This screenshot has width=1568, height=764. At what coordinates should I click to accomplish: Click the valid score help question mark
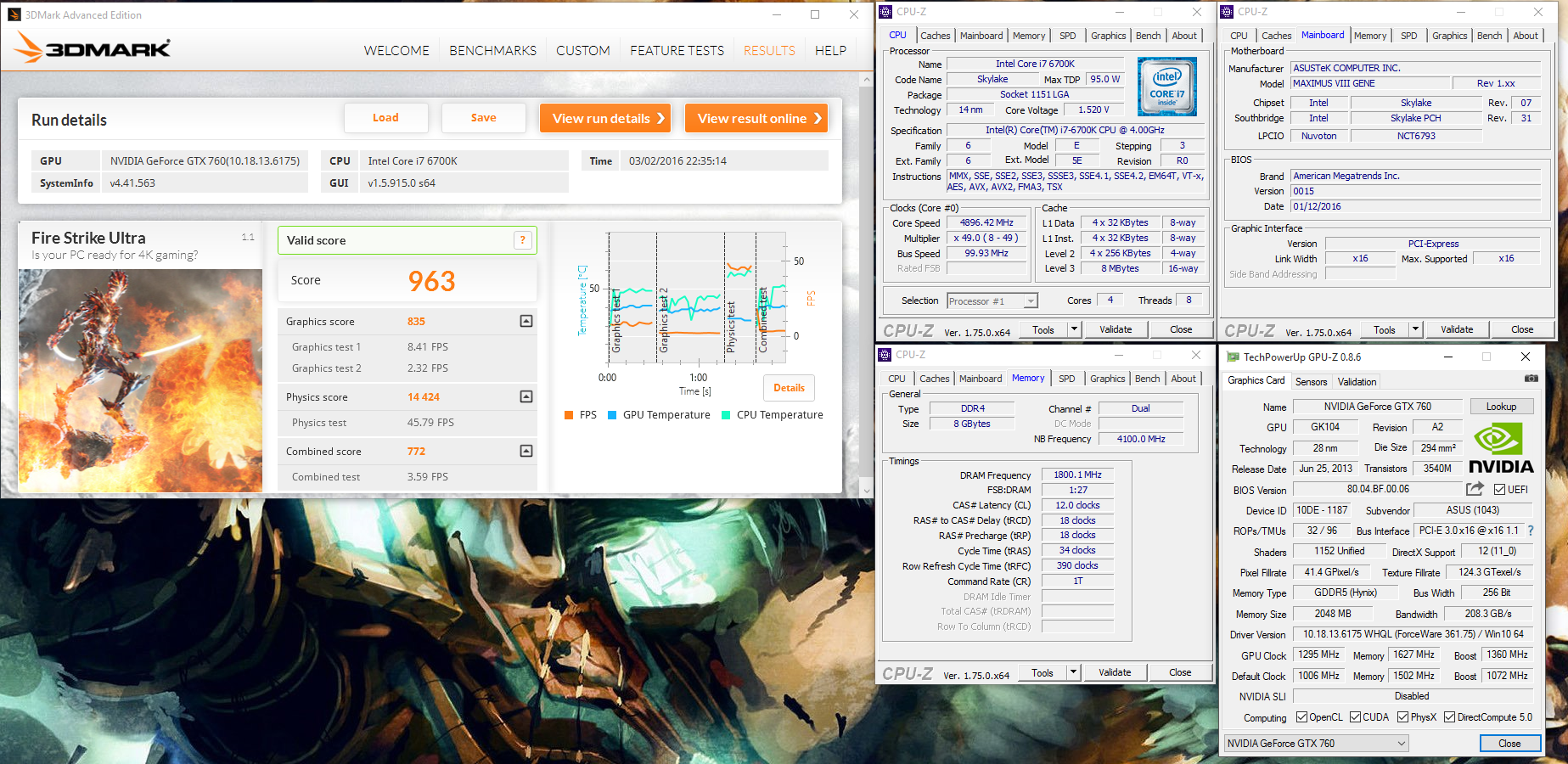(x=523, y=240)
